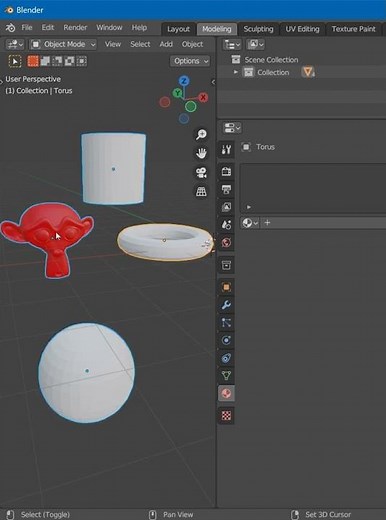Choose the Subtract selection mode icon
The height and width of the screenshot is (520, 386).
point(57,61)
